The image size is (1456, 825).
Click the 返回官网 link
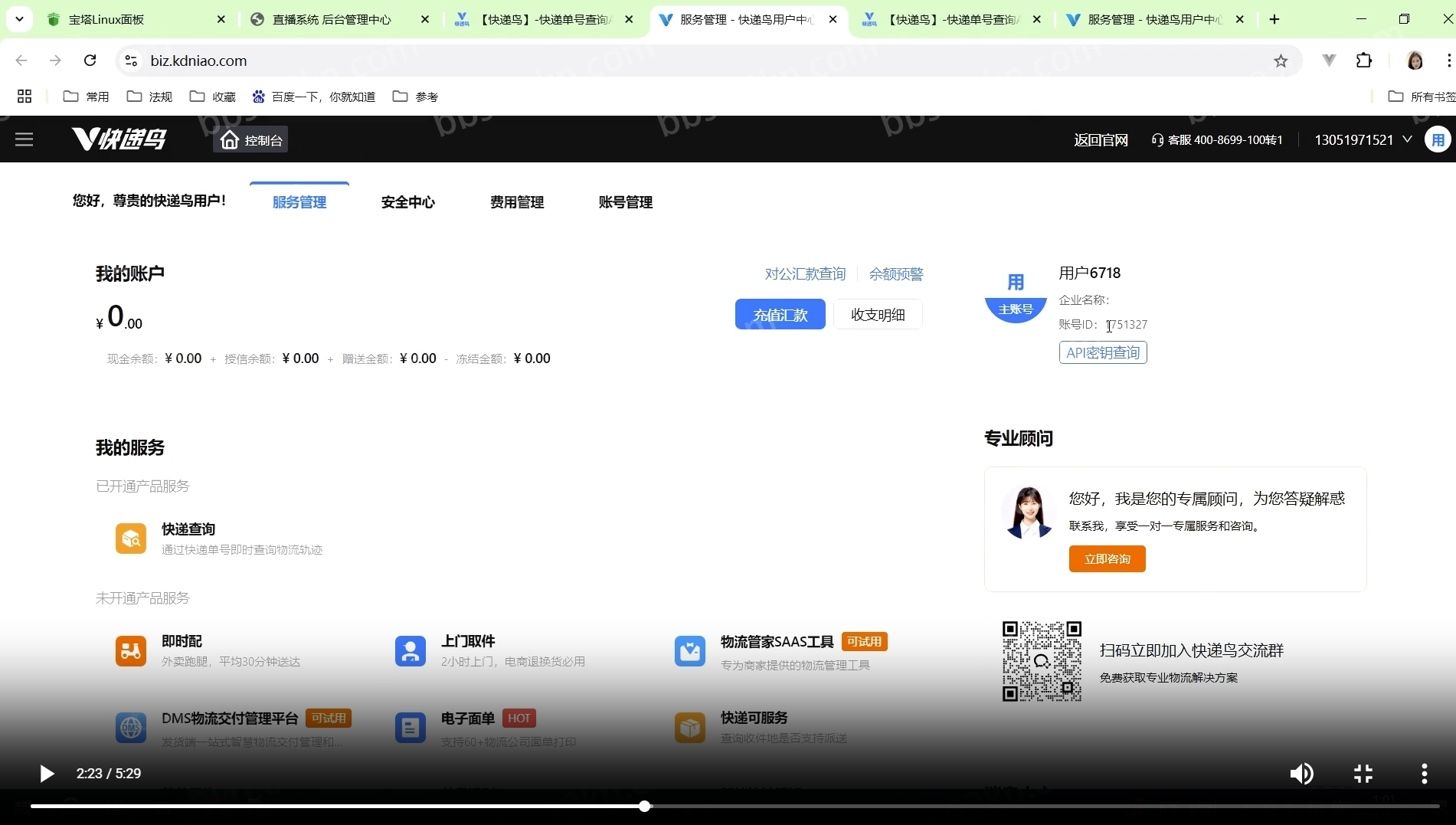point(1101,139)
